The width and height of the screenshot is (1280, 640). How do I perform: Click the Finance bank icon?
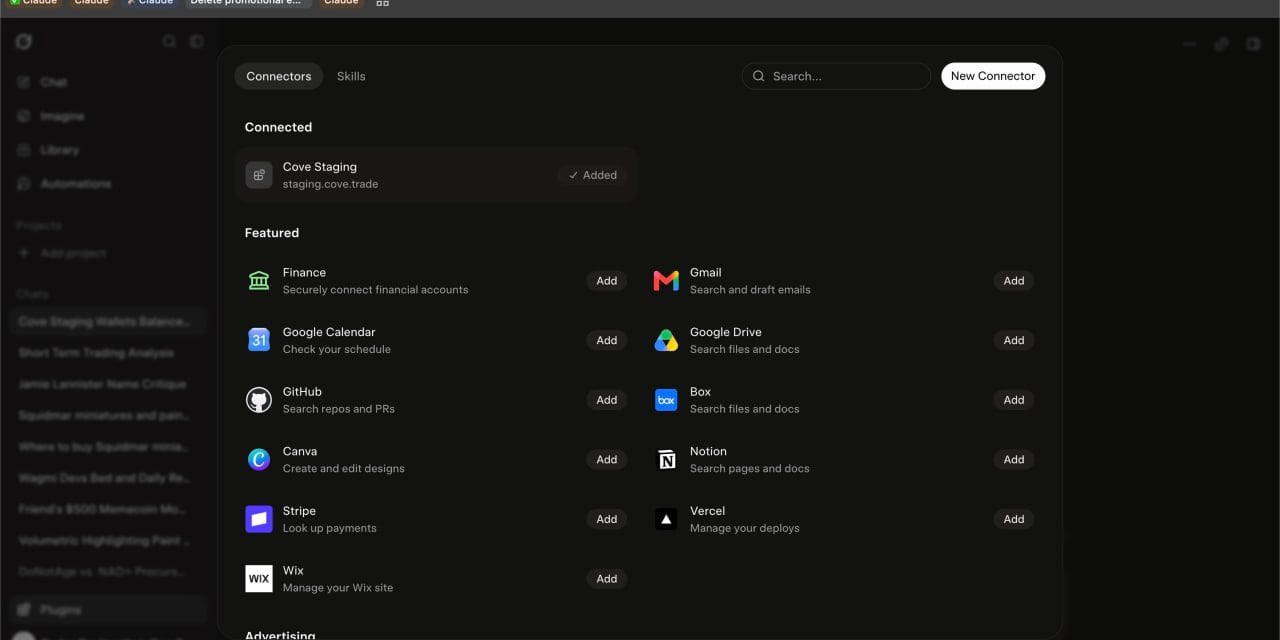pyautogui.click(x=259, y=281)
